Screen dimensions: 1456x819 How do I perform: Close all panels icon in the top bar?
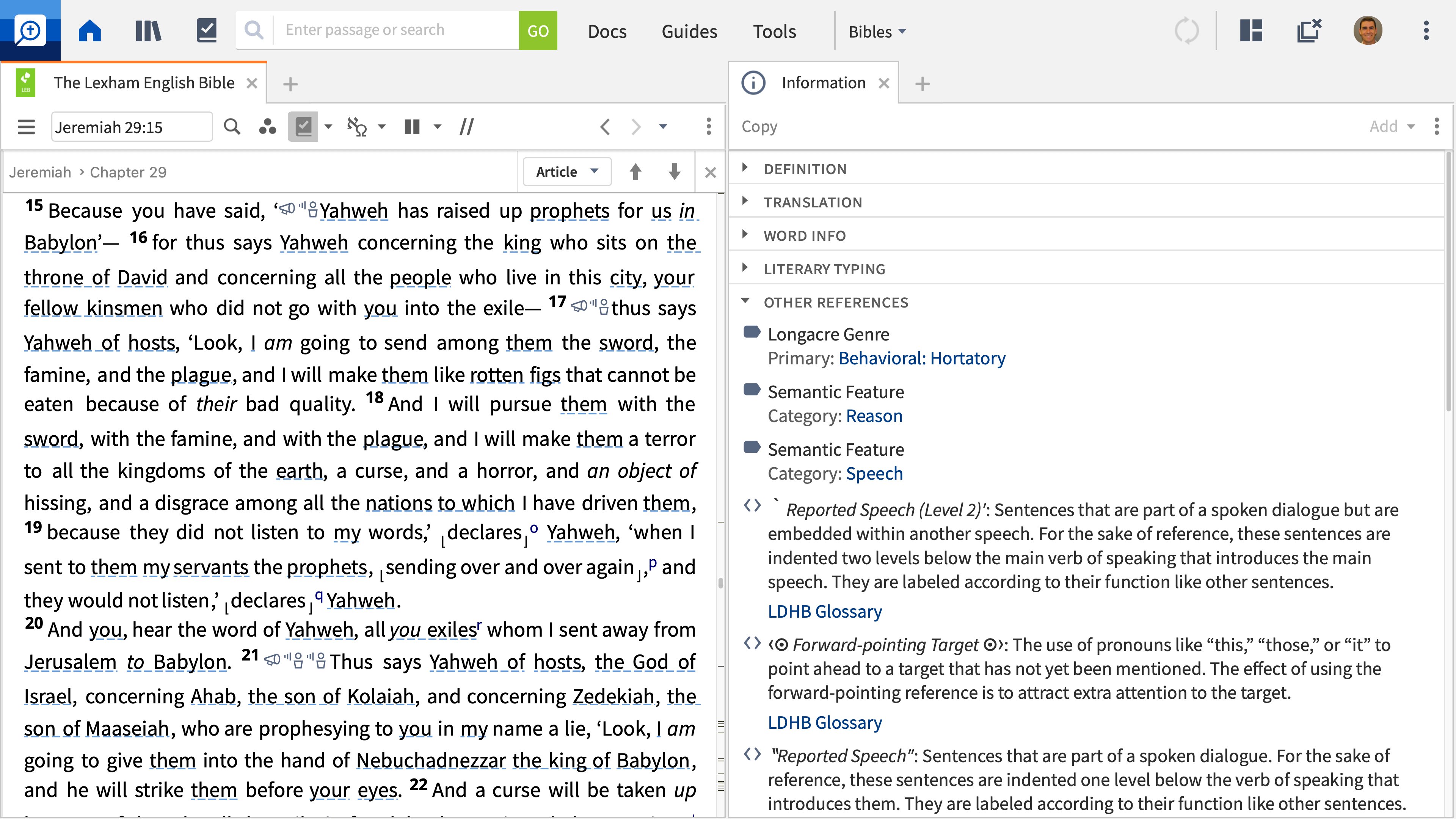point(1309,30)
